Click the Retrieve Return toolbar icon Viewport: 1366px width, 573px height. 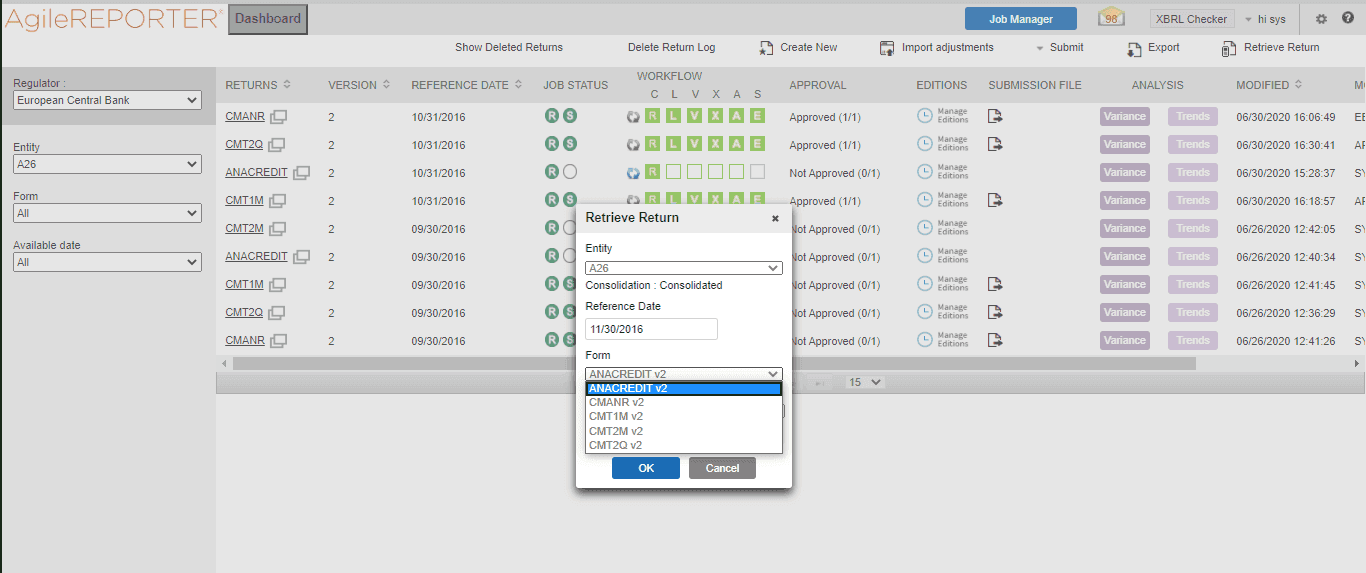click(1229, 48)
